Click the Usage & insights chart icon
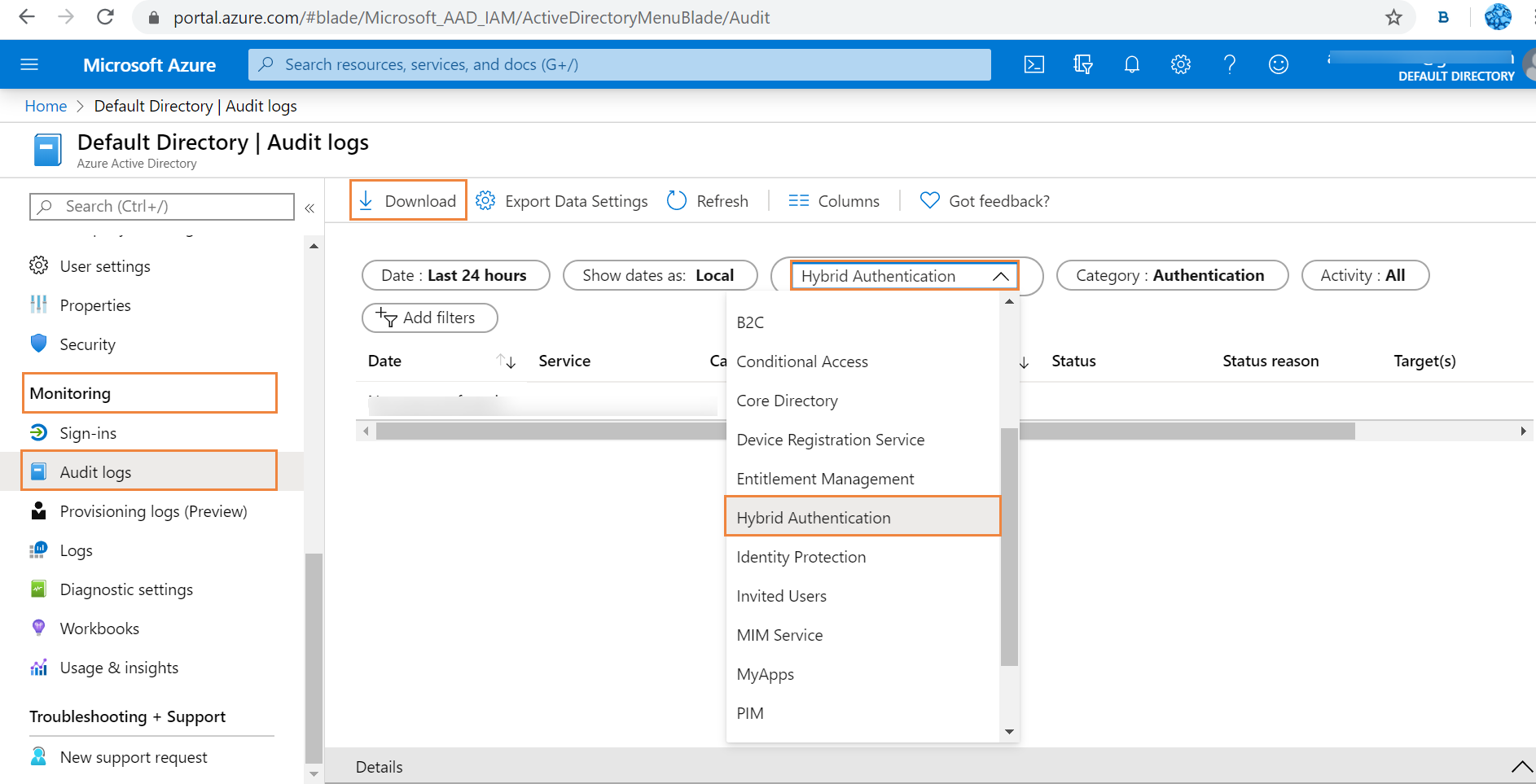 pyautogui.click(x=38, y=667)
